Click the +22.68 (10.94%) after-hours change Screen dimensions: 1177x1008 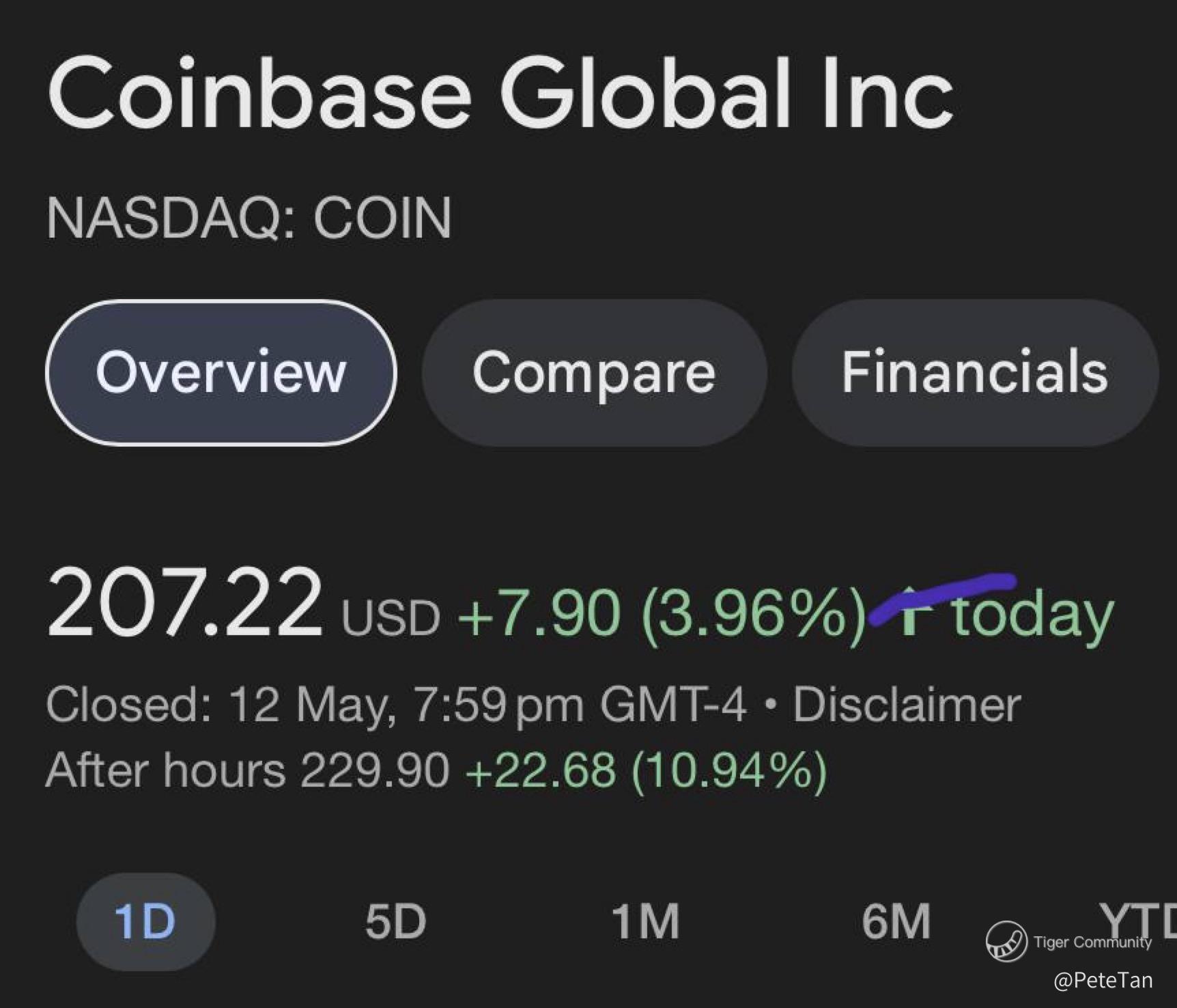pos(645,770)
